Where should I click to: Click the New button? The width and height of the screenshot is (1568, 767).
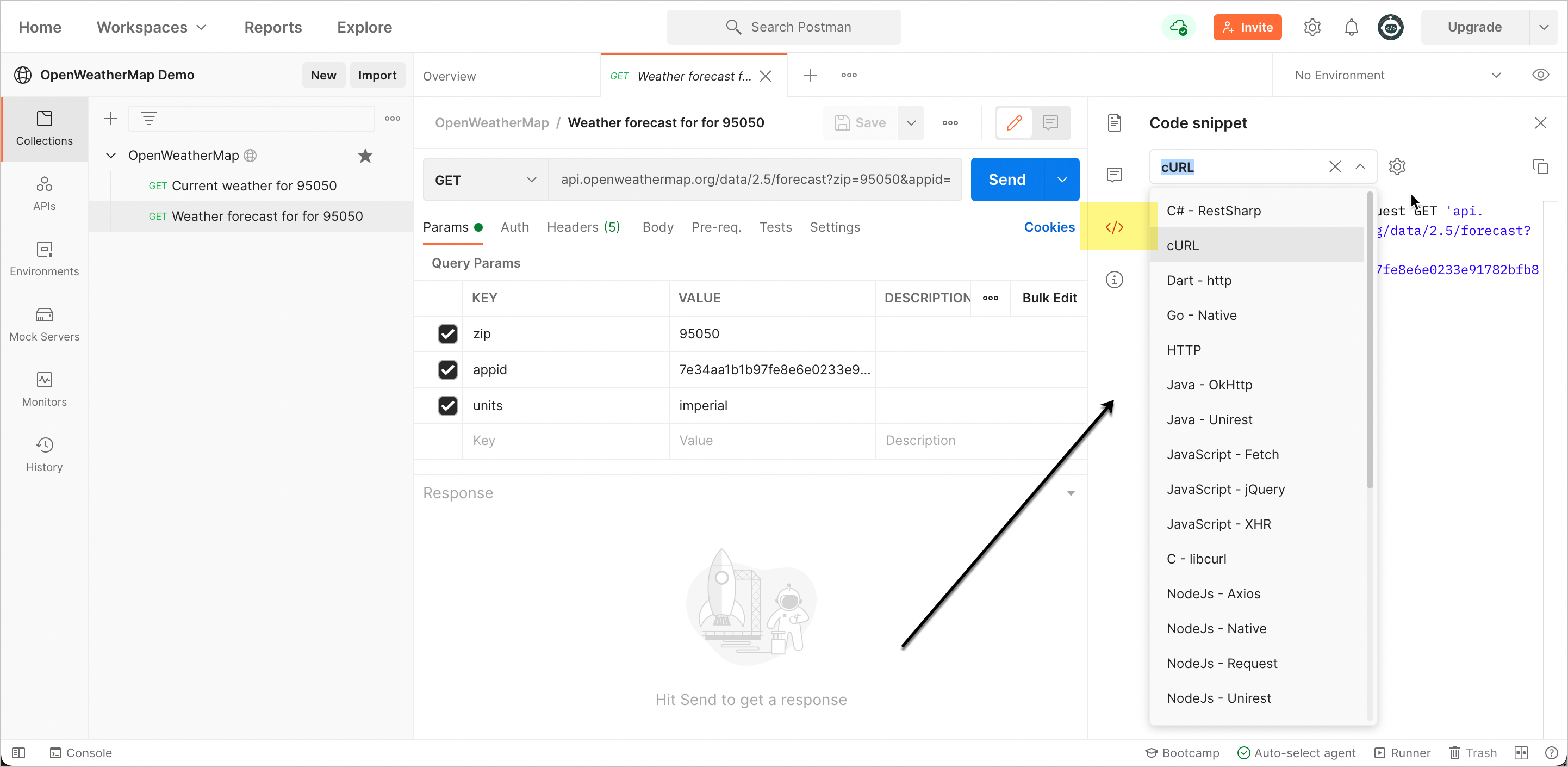323,75
